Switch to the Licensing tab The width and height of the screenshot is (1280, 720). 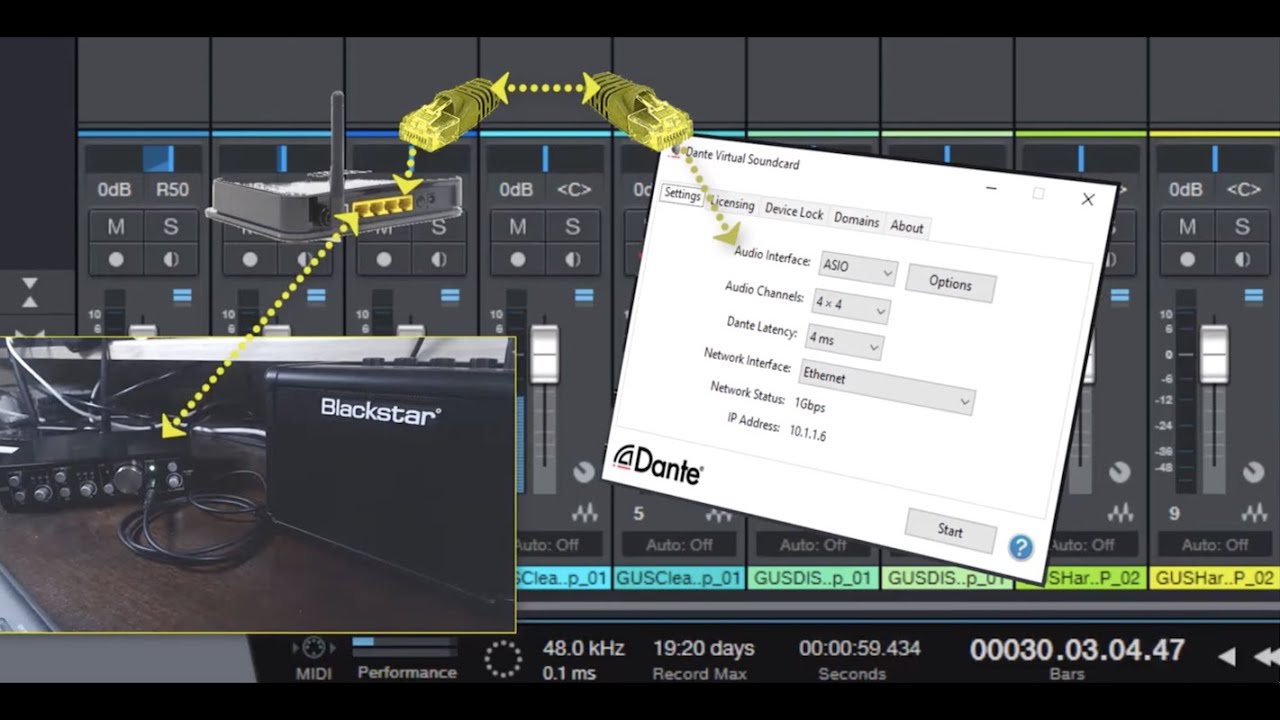pos(732,204)
